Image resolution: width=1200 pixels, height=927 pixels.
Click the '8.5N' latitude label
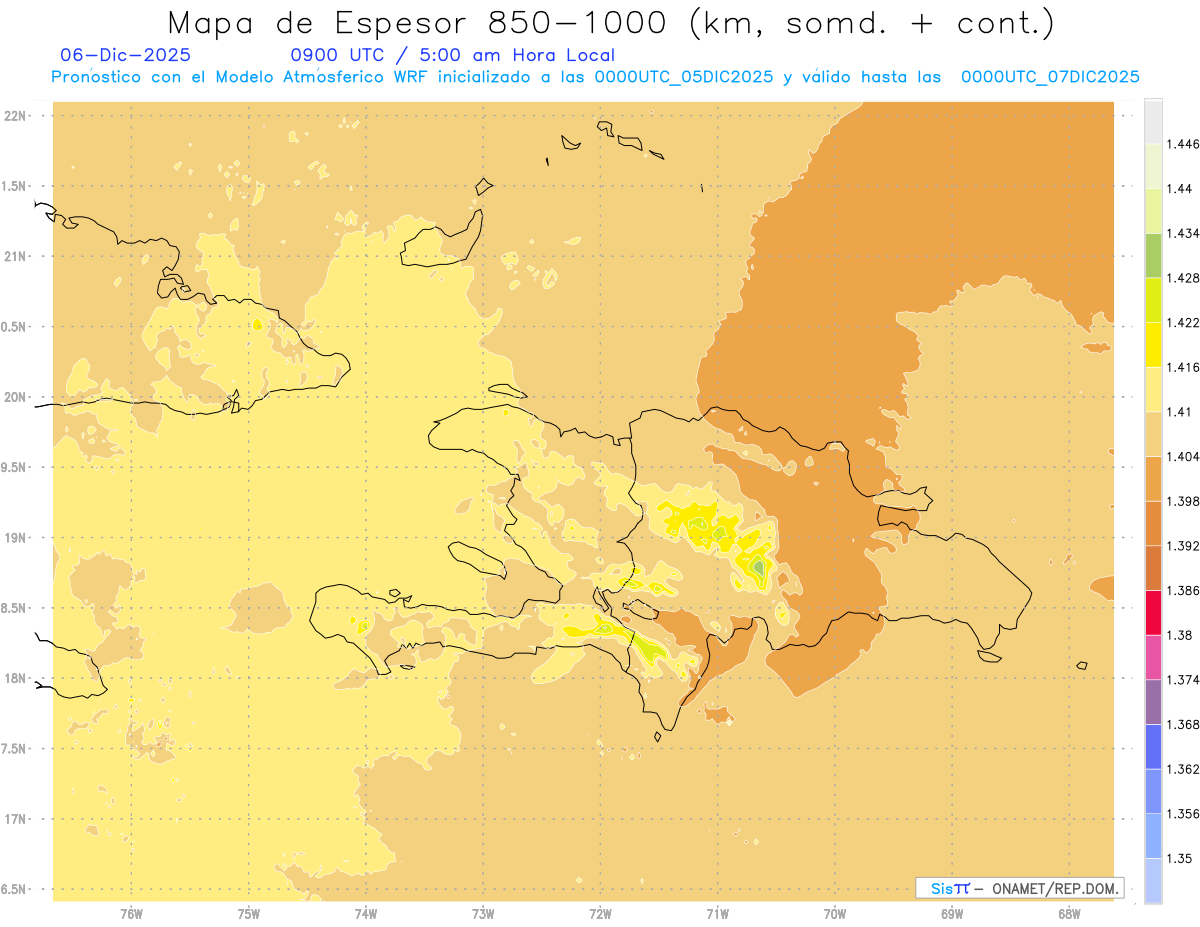15,608
